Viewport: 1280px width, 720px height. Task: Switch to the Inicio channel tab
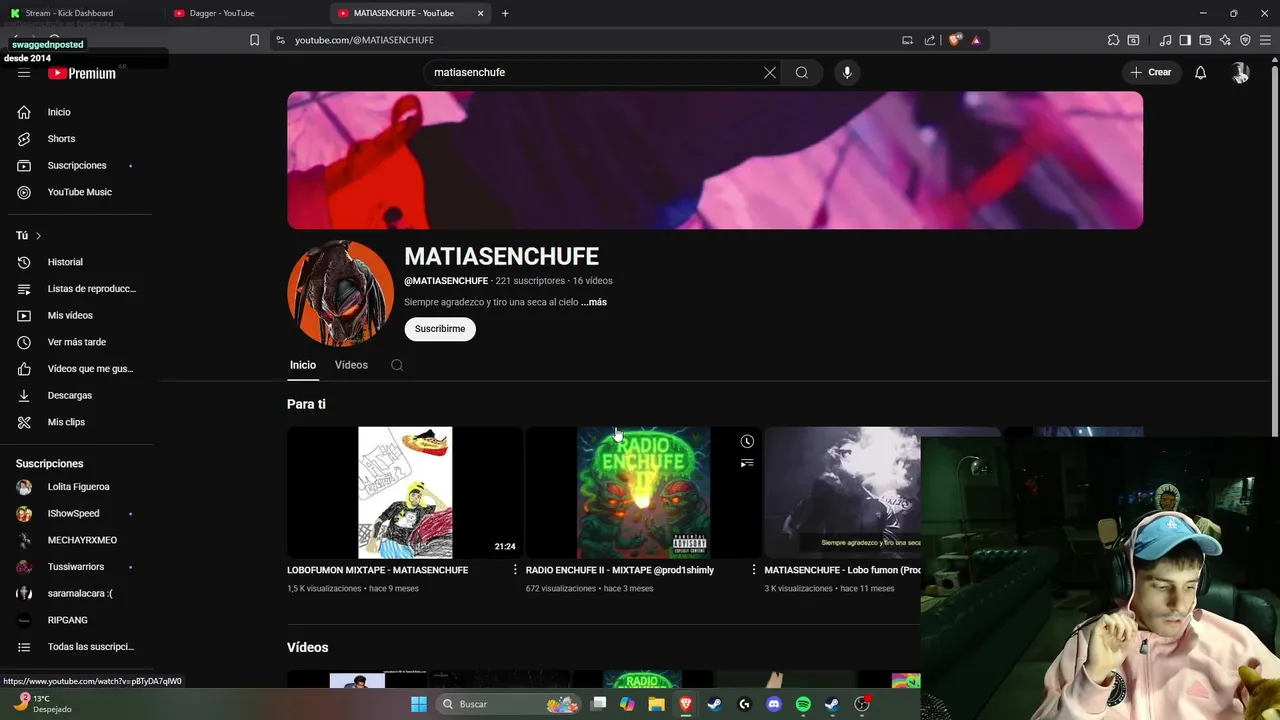point(303,365)
